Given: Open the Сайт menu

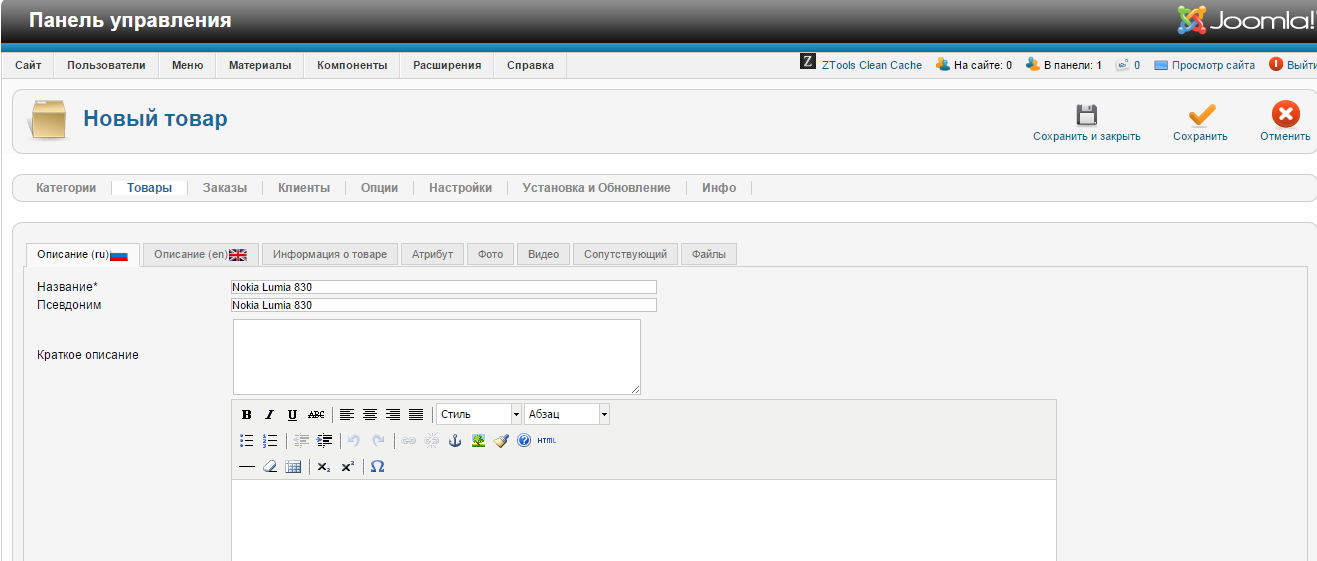Looking at the screenshot, I should point(28,65).
